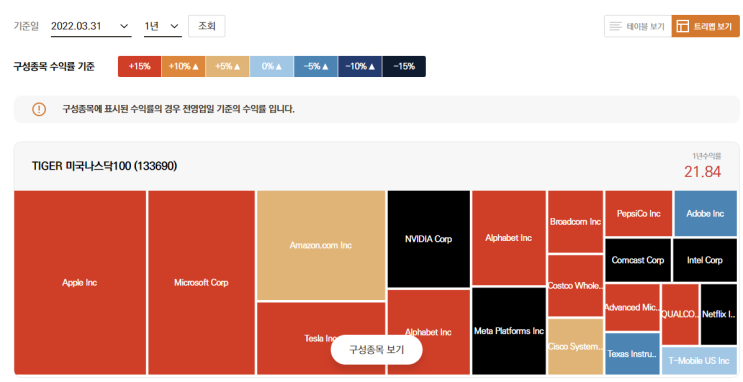Click the 구성종목 보기 button
This screenshot has width=743, height=382.
tap(376, 350)
